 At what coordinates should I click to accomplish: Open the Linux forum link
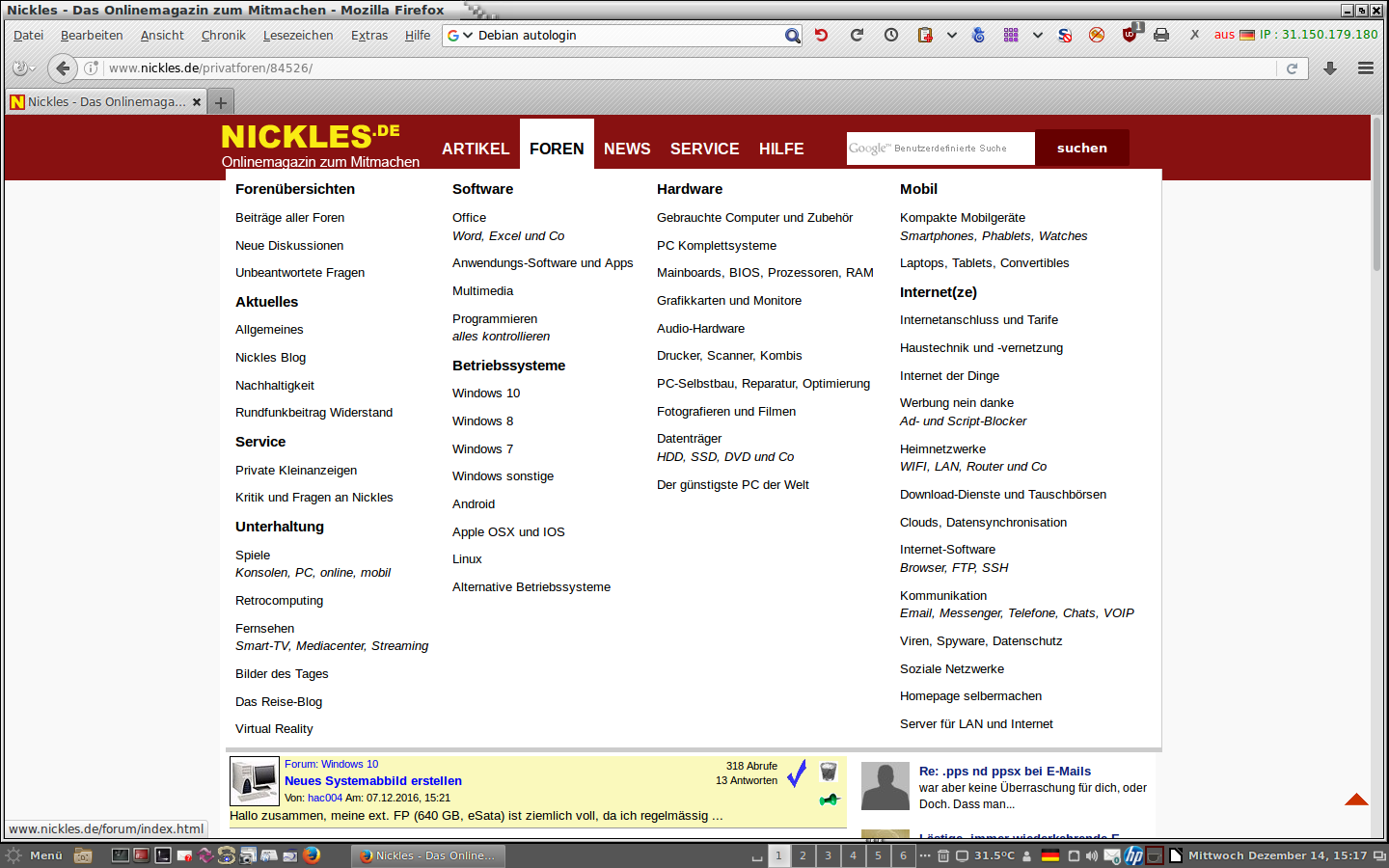tap(467, 559)
